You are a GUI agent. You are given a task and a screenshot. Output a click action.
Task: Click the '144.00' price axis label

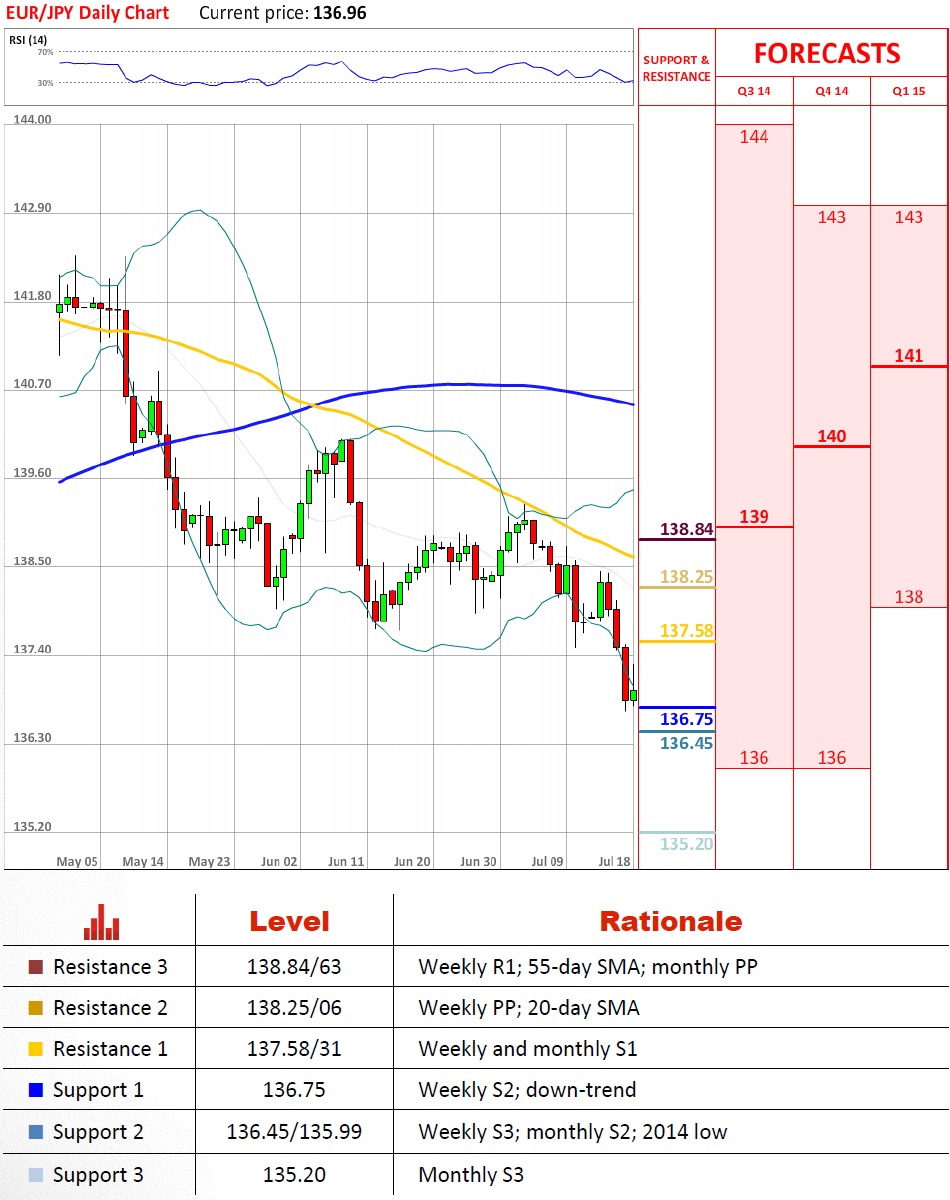coord(32,119)
